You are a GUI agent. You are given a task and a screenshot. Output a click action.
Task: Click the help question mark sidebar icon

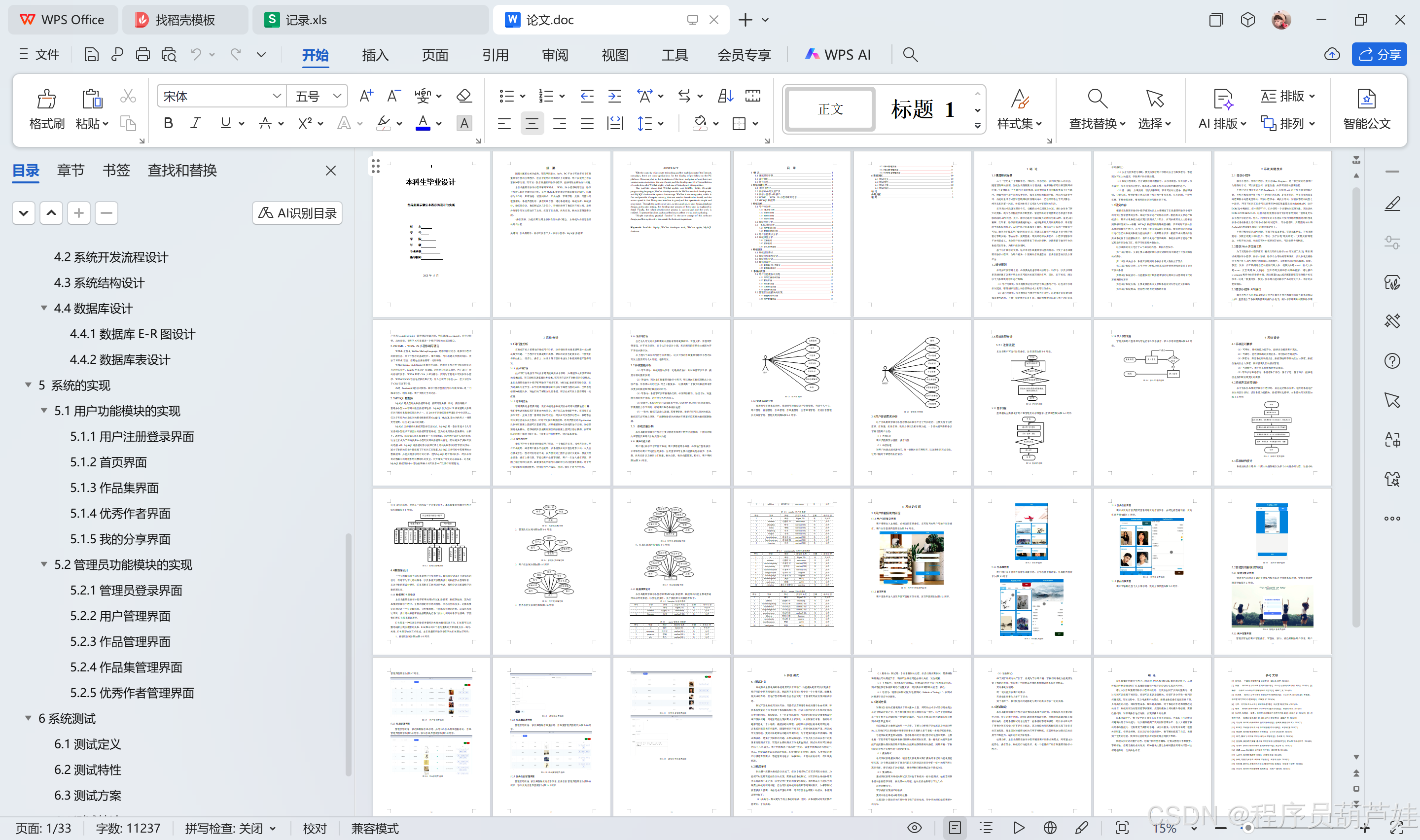coord(1392,360)
